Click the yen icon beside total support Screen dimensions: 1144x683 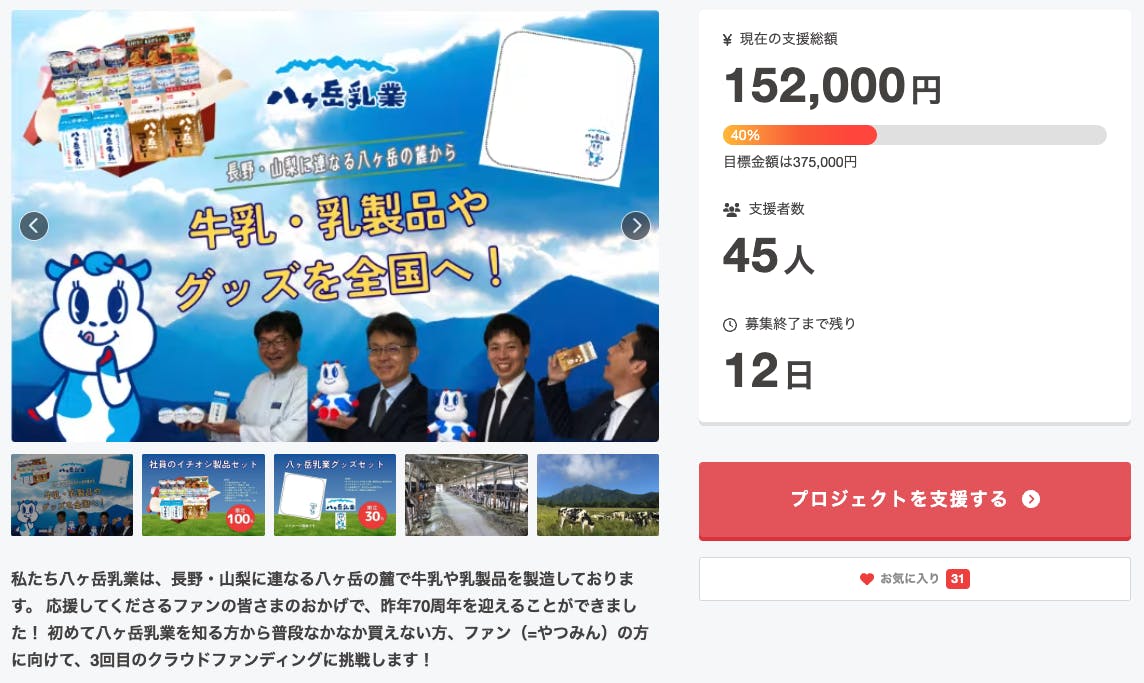[727, 40]
